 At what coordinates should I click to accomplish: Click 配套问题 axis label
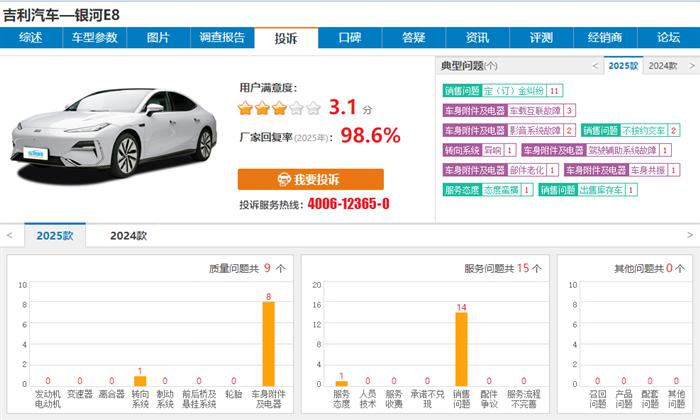(x=650, y=399)
